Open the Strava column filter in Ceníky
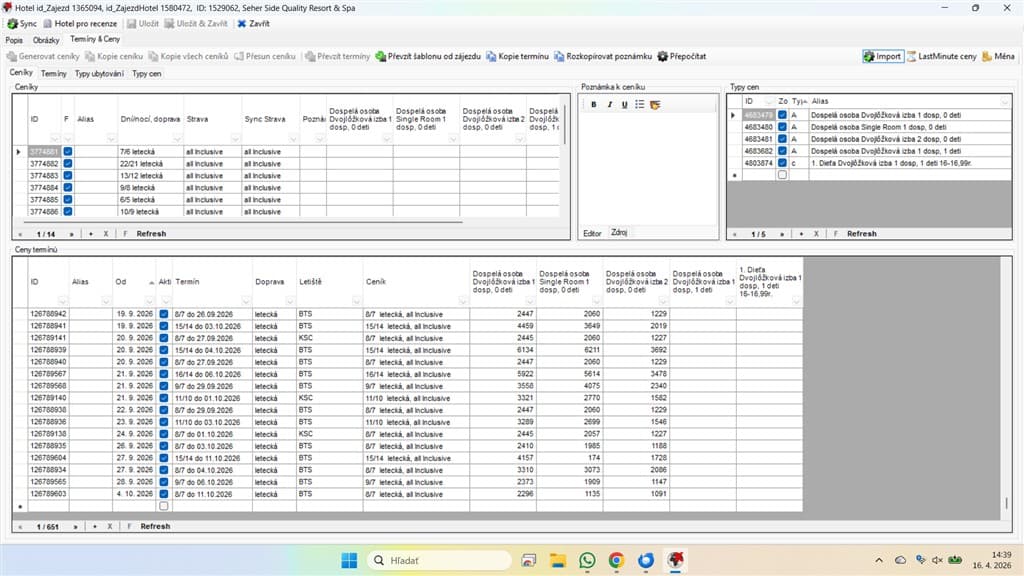Screen dimensions: 1024x576 coord(236,138)
